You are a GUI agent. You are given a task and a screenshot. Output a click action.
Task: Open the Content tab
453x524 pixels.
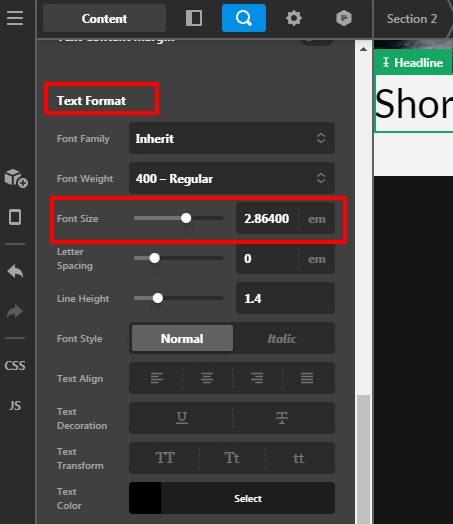[x=104, y=18]
